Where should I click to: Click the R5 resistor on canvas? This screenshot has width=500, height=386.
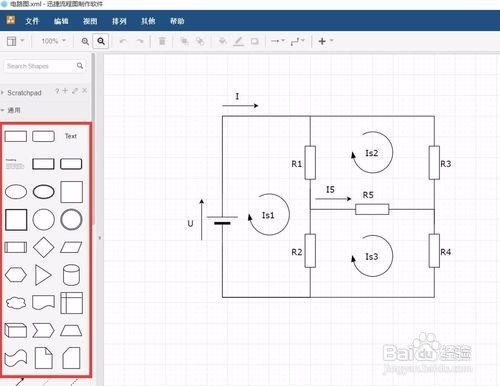click(372, 209)
